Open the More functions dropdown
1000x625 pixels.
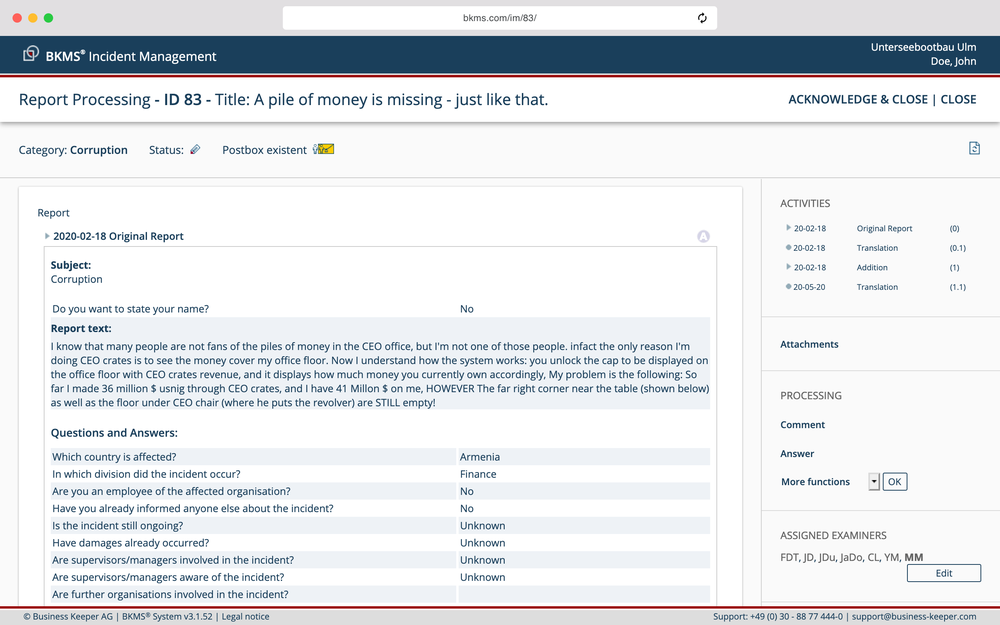click(872, 481)
